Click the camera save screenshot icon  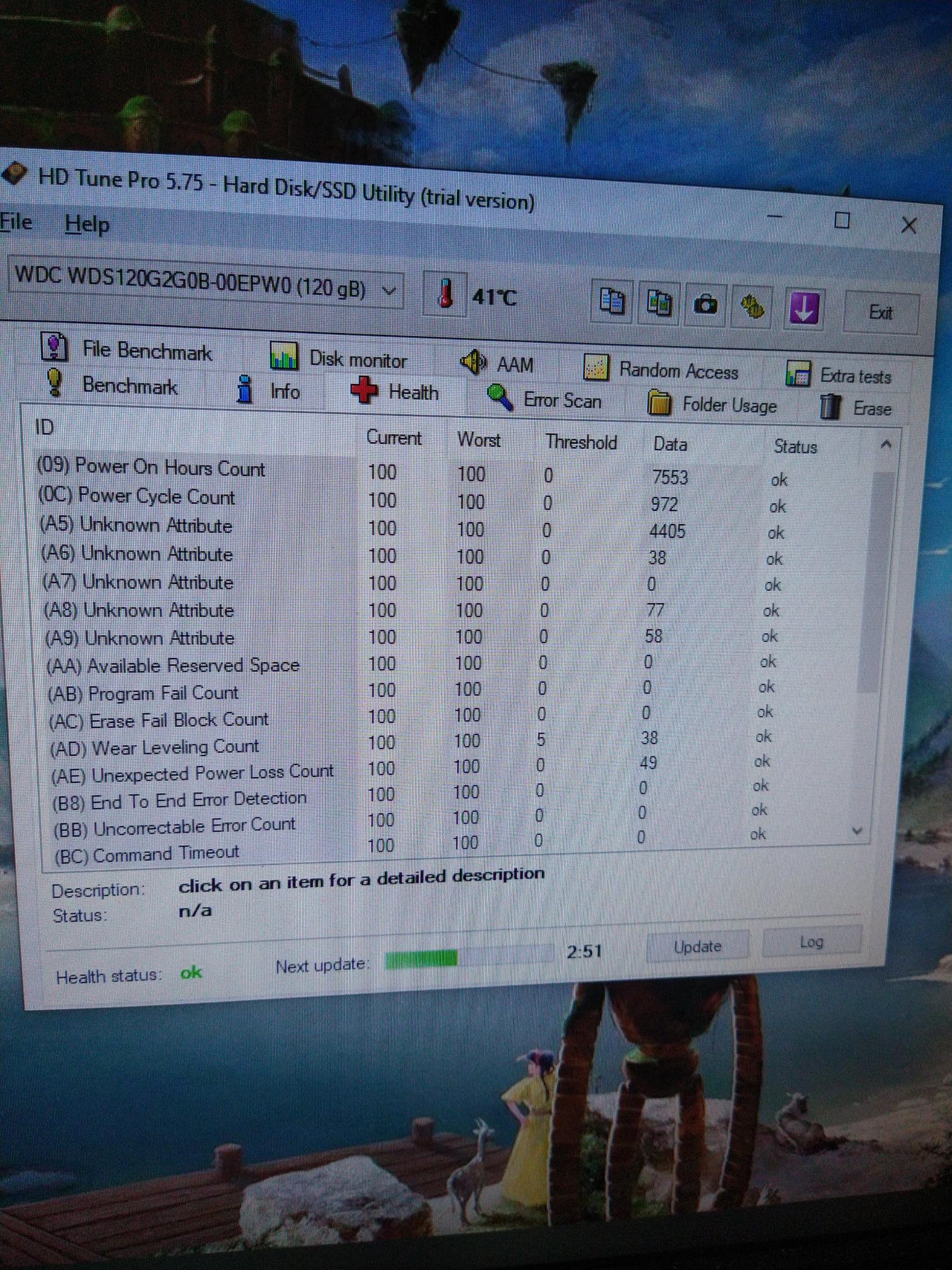(x=705, y=304)
